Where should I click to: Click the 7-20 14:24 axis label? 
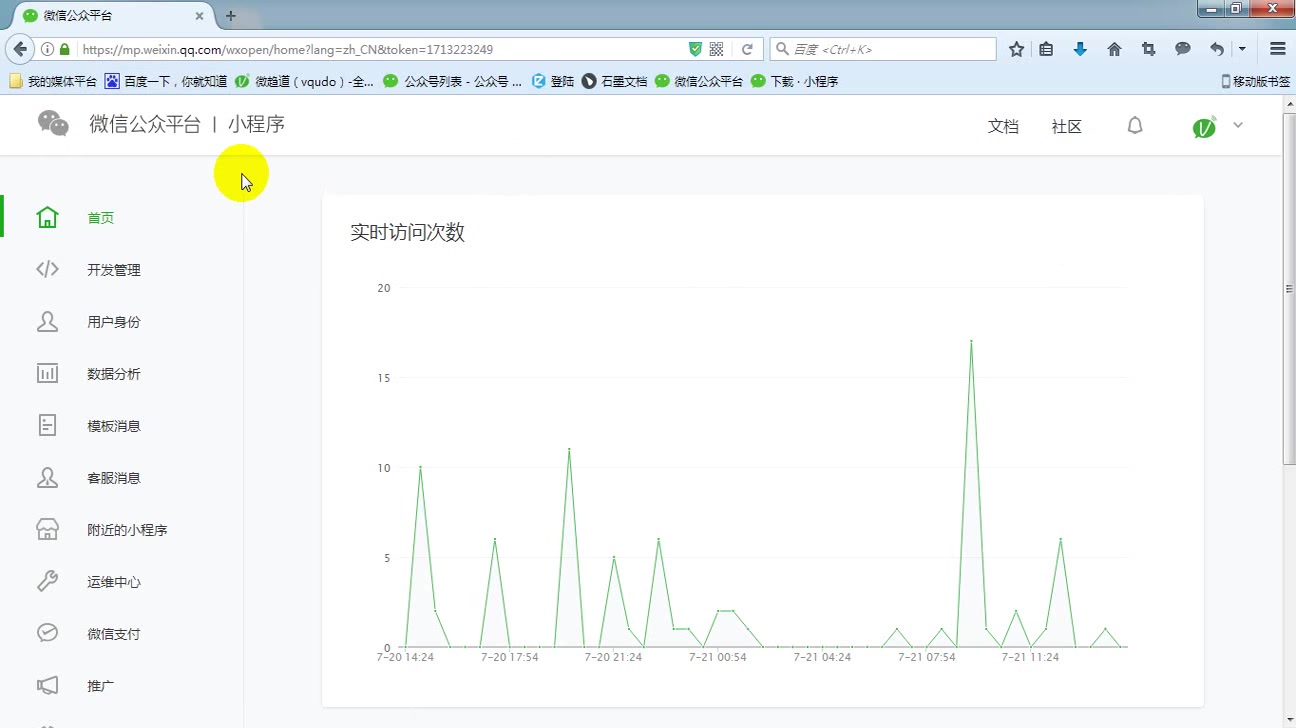(x=405, y=657)
